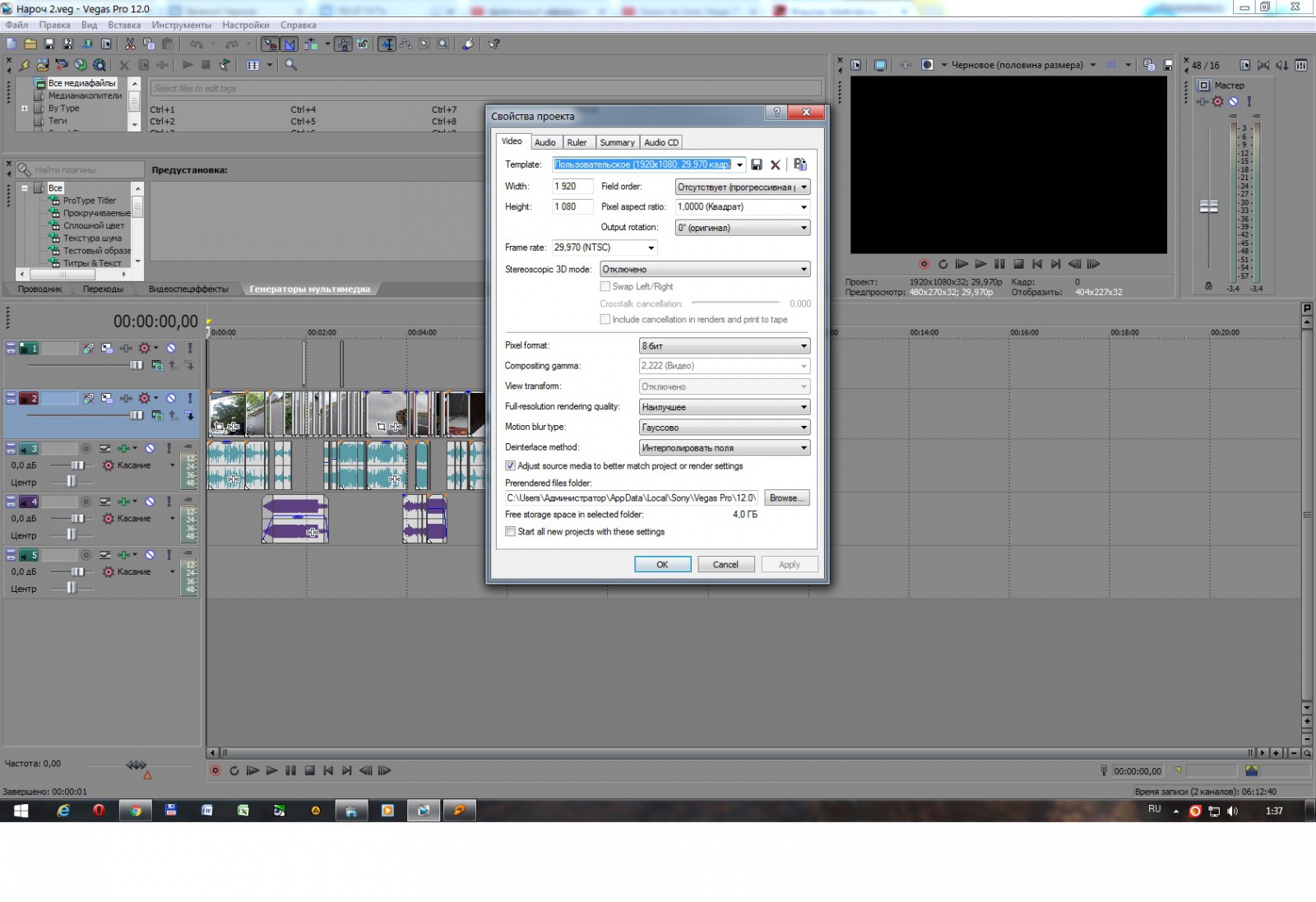Image resolution: width=1316 pixels, height=902 pixels.
Task: Mute track 2 with its mute icon
Action: (171, 398)
